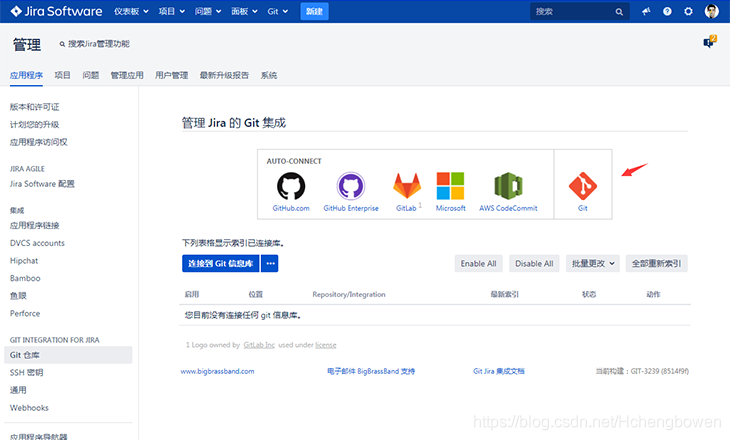Viewport: 730px width, 440px height.
Task: Open Webhooks in sidebar
Action: click(x=29, y=408)
